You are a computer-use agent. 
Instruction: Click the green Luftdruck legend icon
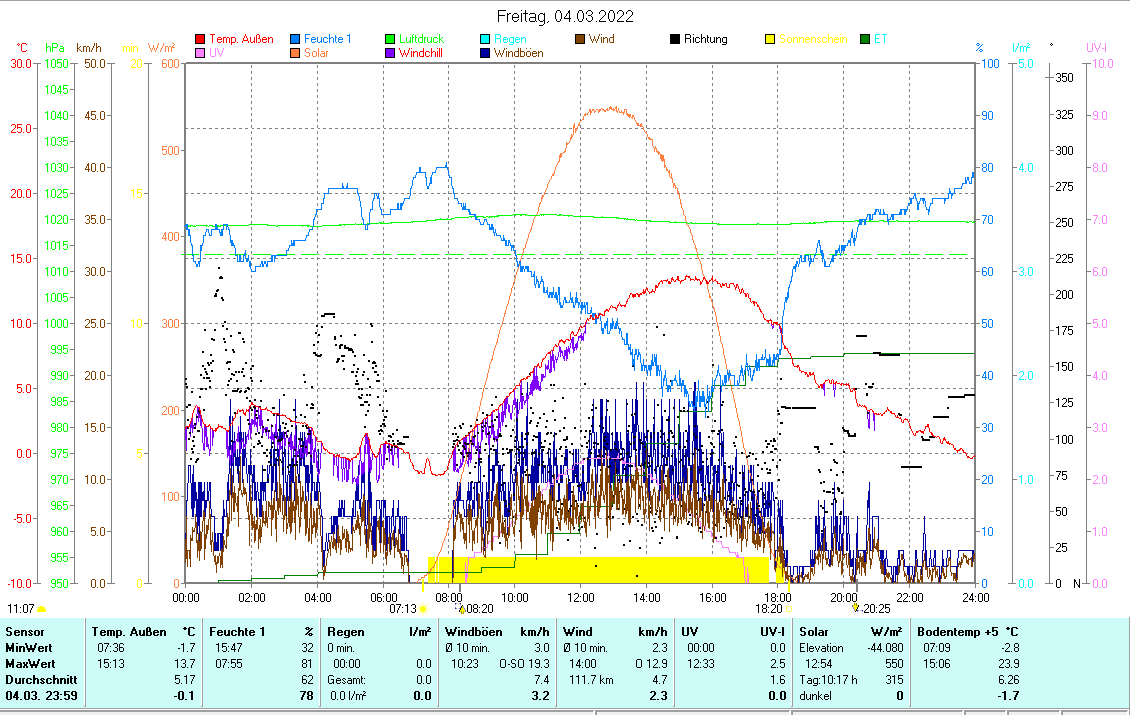[x=391, y=40]
